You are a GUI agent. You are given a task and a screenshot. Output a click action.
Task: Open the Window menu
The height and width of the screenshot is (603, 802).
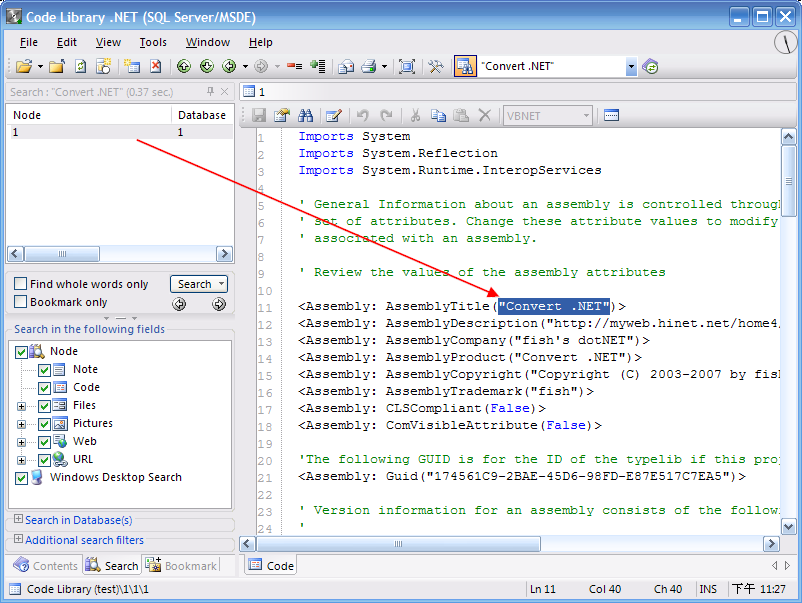(x=208, y=42)
